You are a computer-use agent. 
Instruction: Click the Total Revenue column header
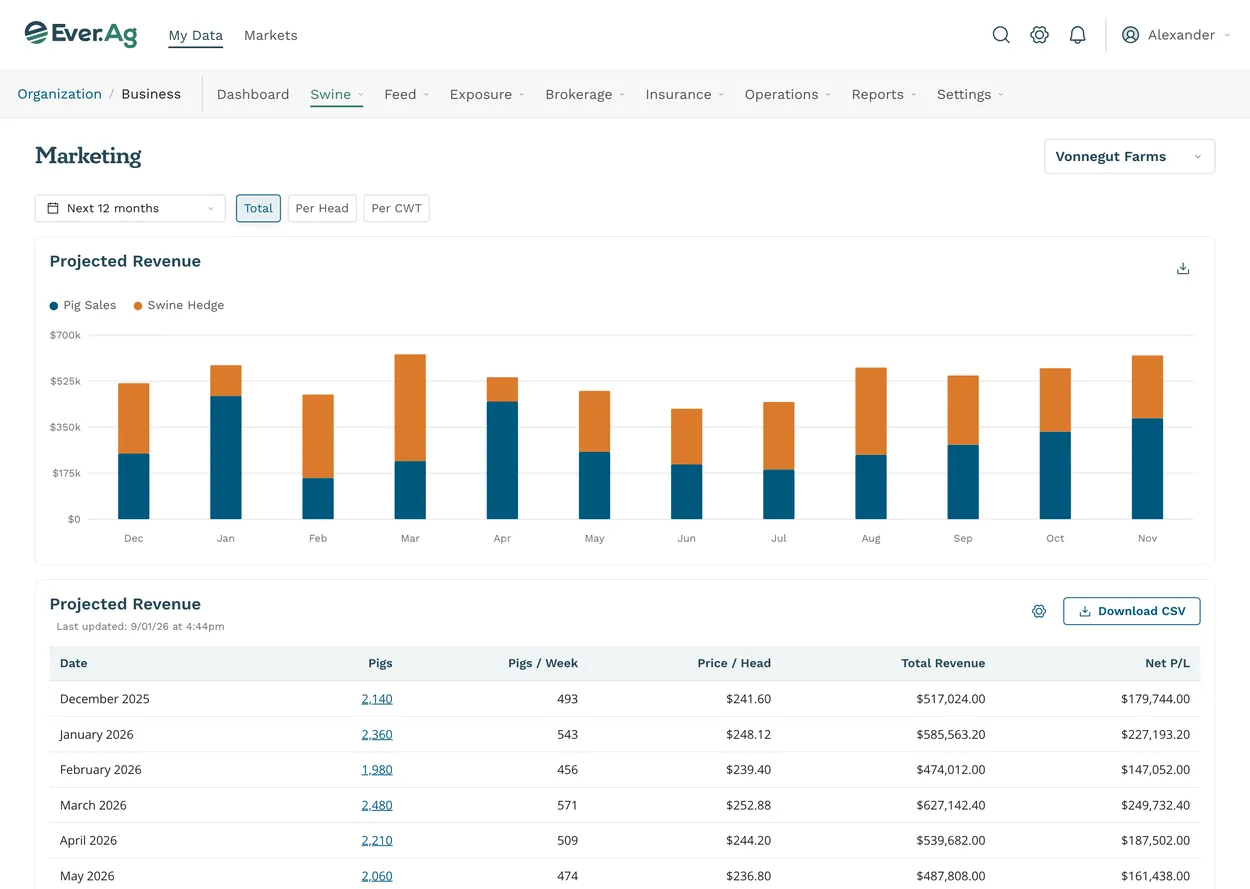943,663
